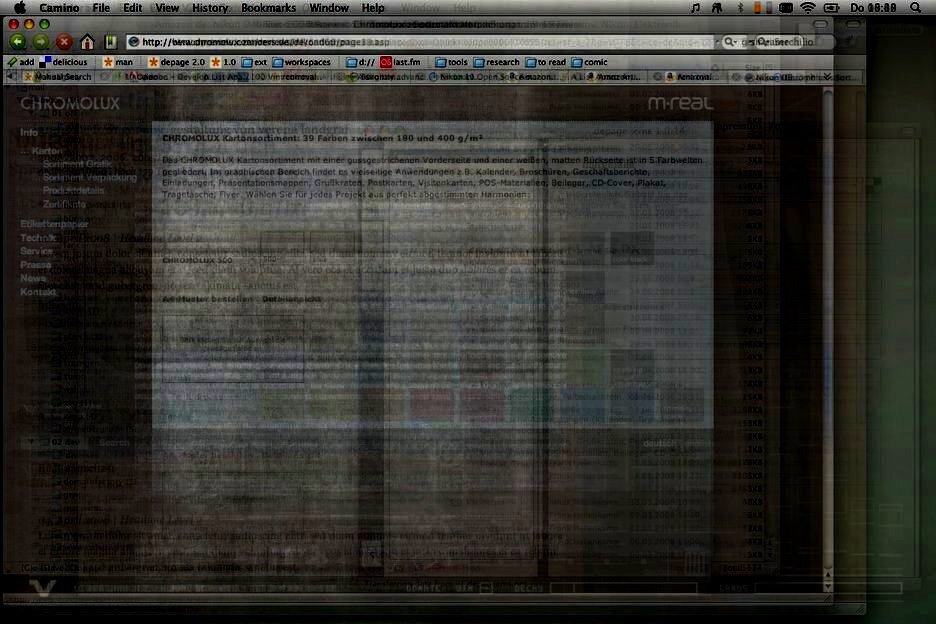Open the Edit menu
This screenshot has height=624, width=936.
[133, 8]
